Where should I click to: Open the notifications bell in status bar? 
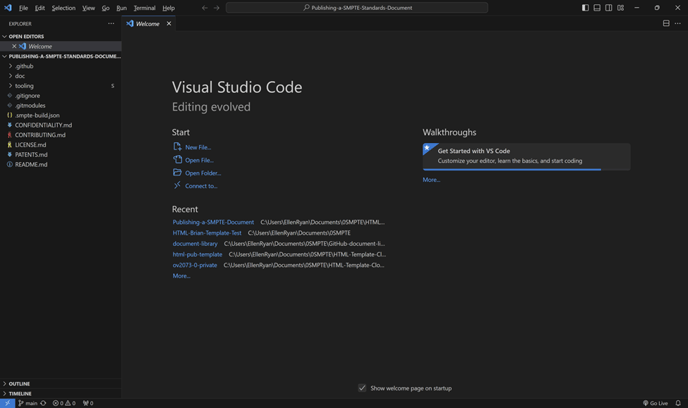(678, 403)
